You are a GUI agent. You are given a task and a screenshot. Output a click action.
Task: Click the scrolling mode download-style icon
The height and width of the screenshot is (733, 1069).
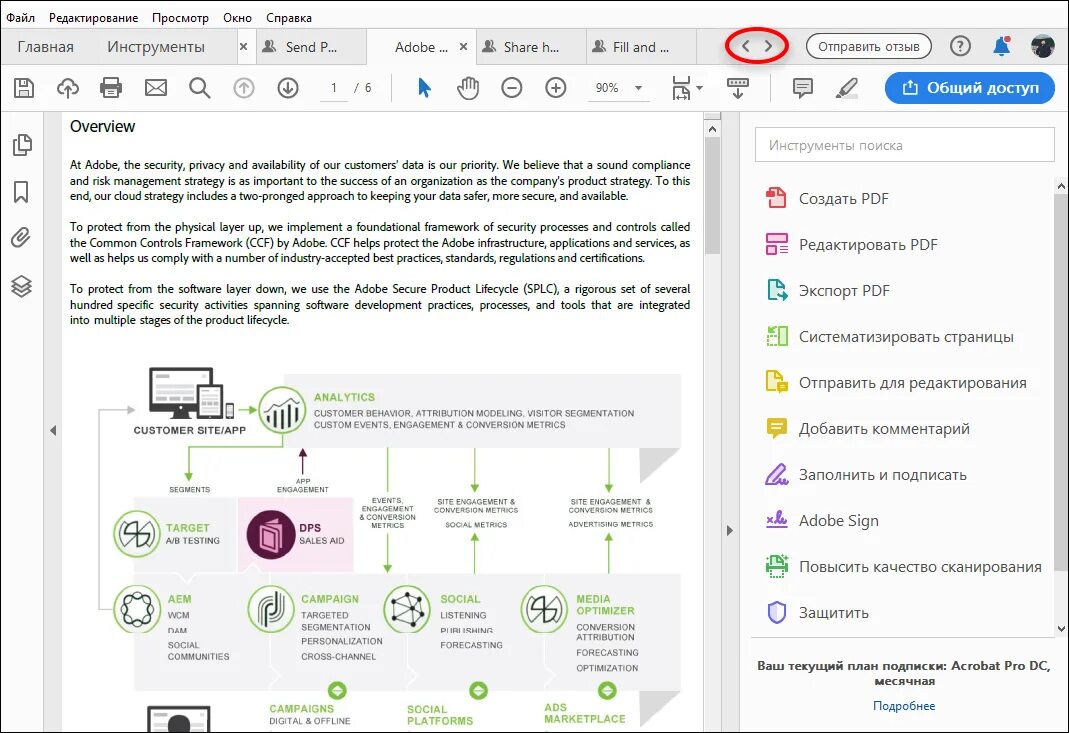[x=738, y=87]
